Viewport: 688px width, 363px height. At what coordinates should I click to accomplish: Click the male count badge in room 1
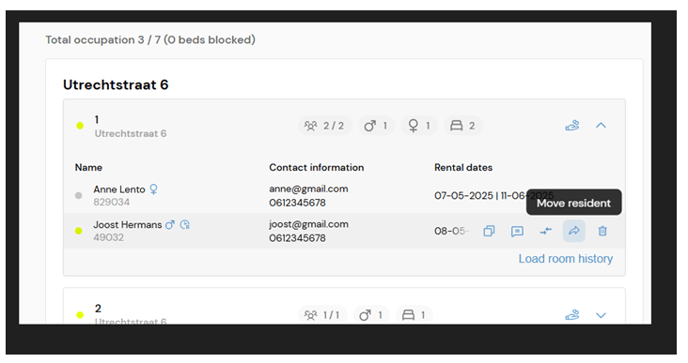tap(376, 126)
